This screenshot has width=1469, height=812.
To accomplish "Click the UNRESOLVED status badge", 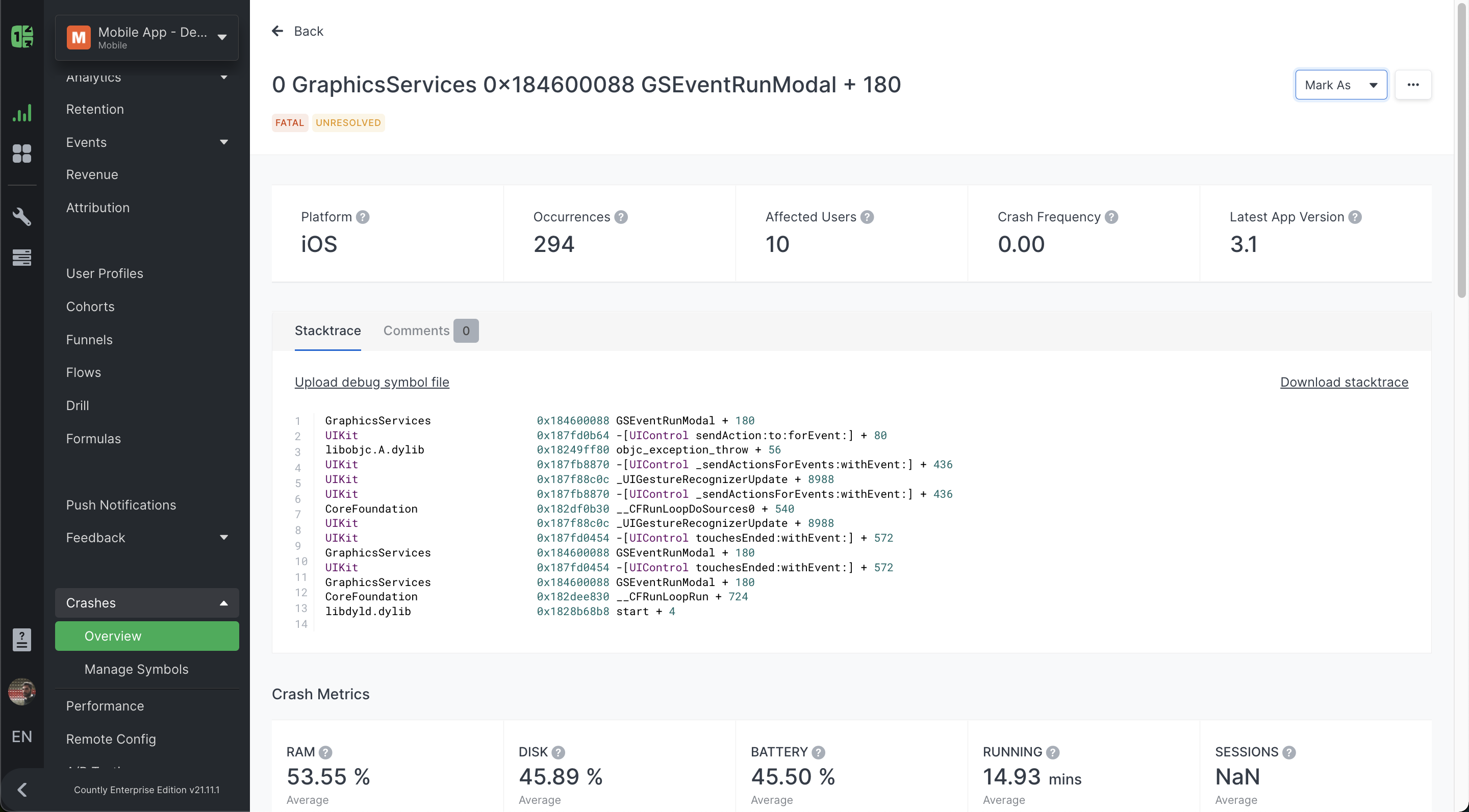I will click(348, 122).
